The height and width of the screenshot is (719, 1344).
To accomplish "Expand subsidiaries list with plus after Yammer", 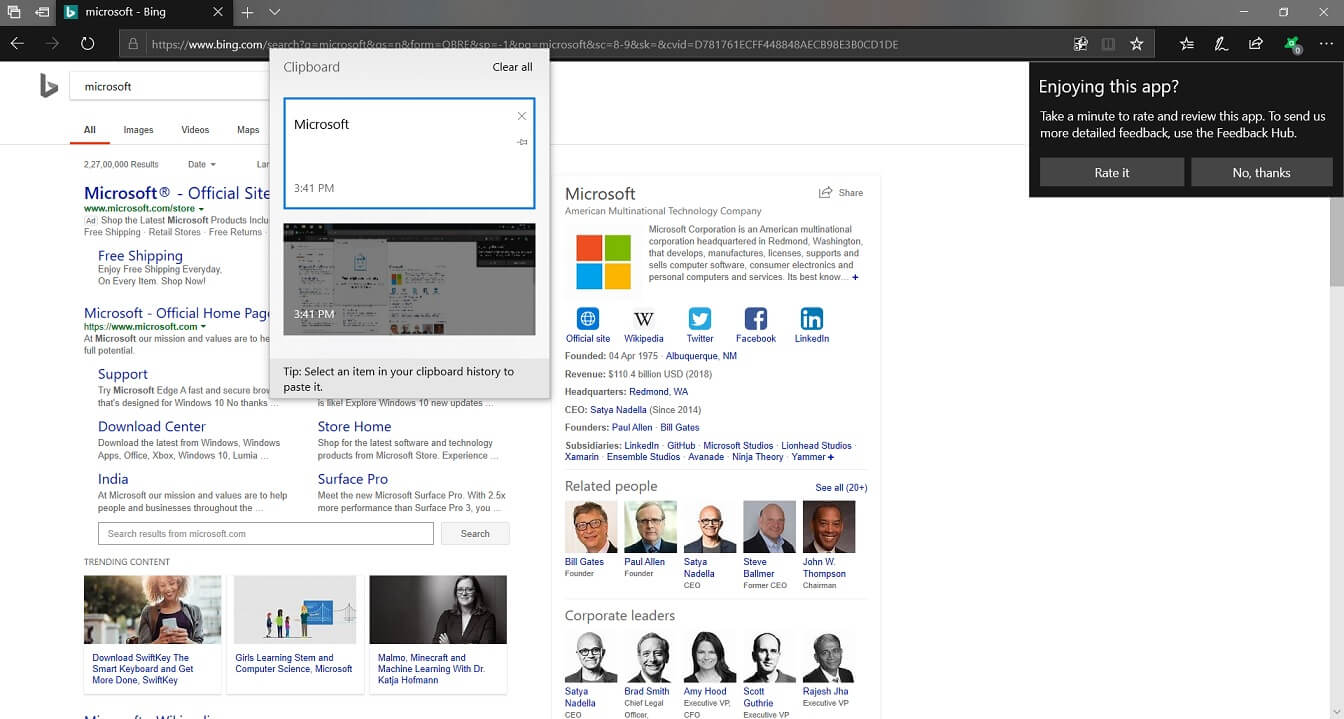I will 831,457.
